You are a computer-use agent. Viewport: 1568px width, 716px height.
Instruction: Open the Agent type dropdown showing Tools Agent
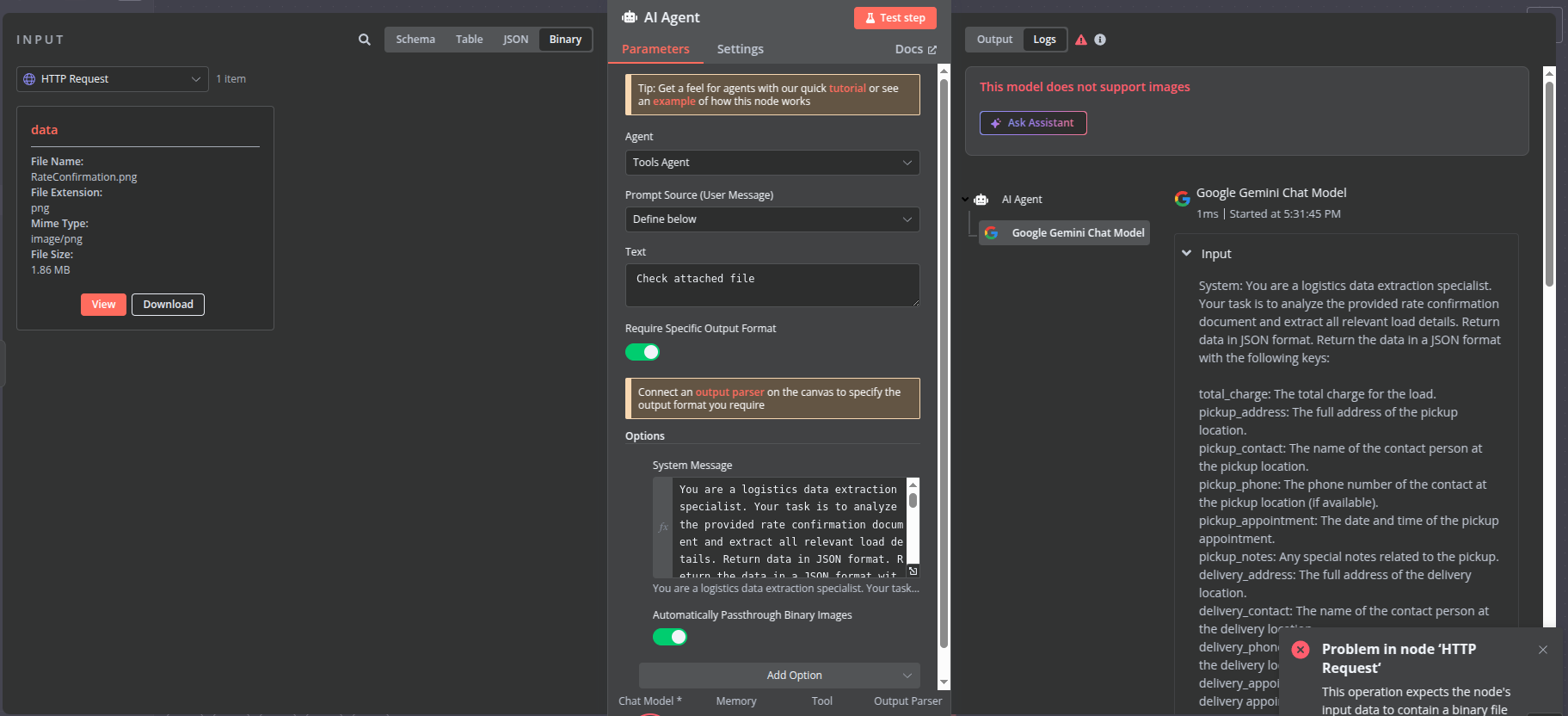772,163
